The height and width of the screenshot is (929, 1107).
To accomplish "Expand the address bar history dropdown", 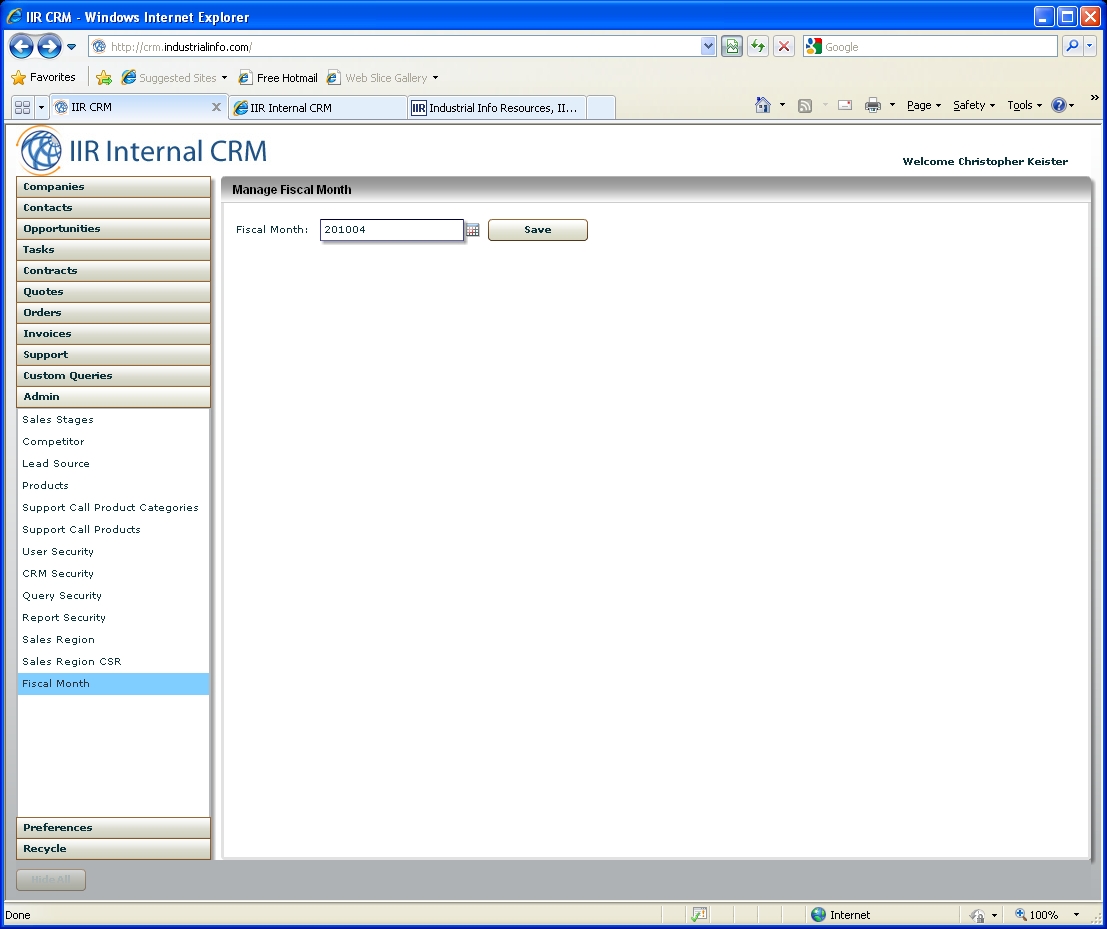I will pos(709,46).
